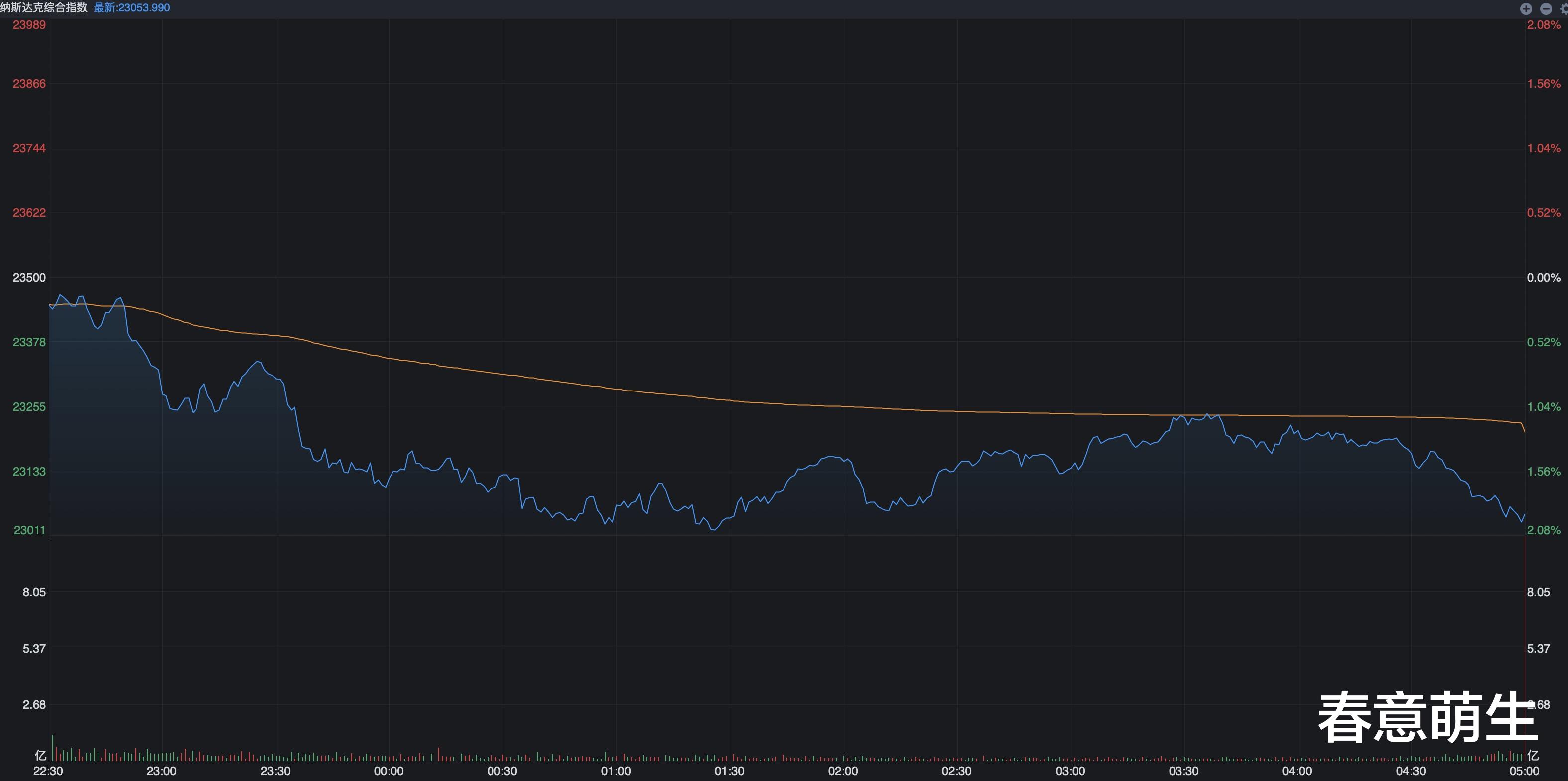The height and width of the screenshot is (781, 1568).
Task: Click the 01:30 time axis label
Action: click(x=729, y=771)
